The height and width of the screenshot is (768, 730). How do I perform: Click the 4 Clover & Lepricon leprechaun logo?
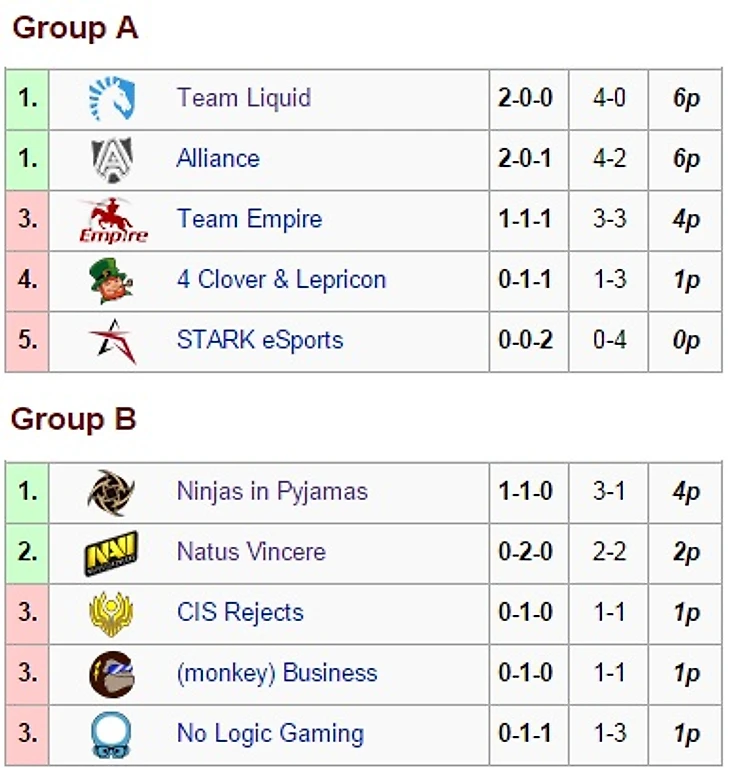pyautogui.click(x=110, y=281)
